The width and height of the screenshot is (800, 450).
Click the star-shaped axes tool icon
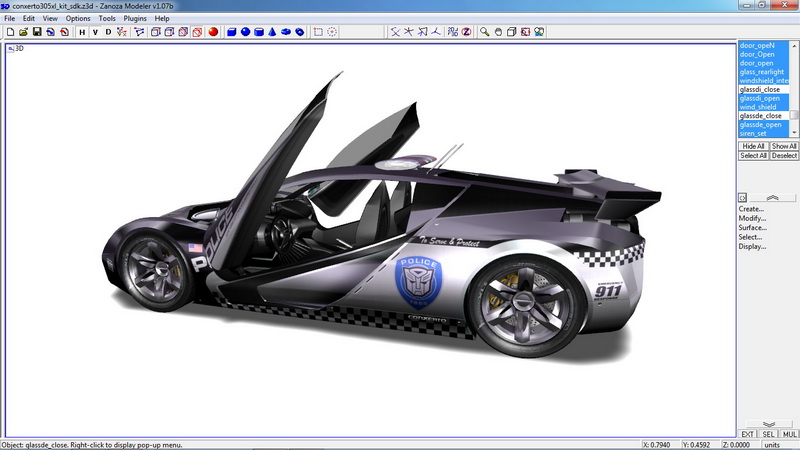[409, 32]
